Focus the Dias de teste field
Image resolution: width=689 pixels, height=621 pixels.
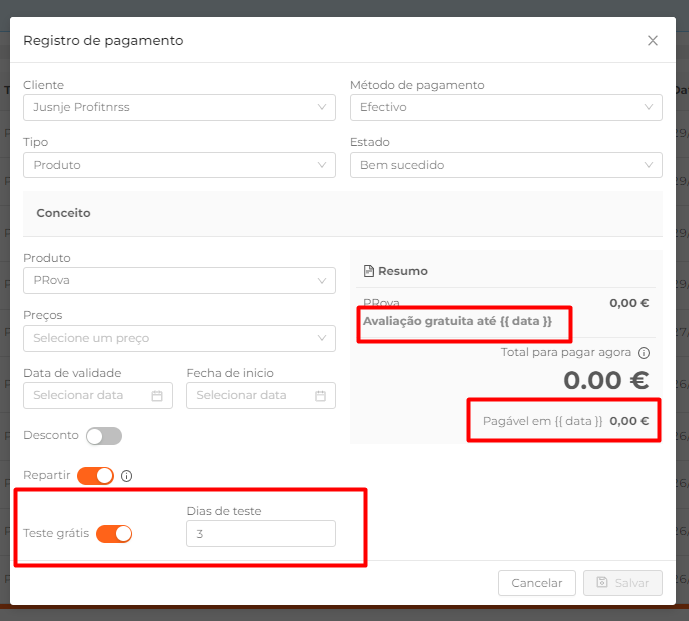coord(261,534)
